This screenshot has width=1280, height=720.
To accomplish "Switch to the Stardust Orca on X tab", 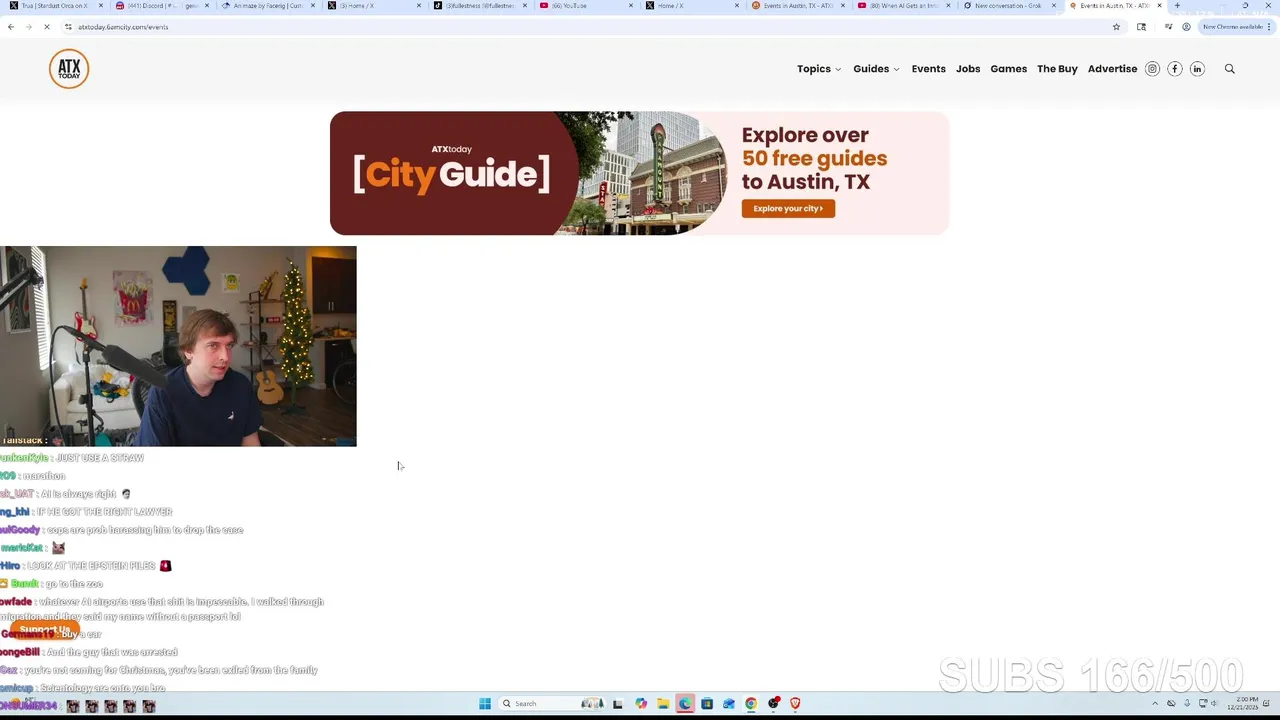I will tap(55, 6).
